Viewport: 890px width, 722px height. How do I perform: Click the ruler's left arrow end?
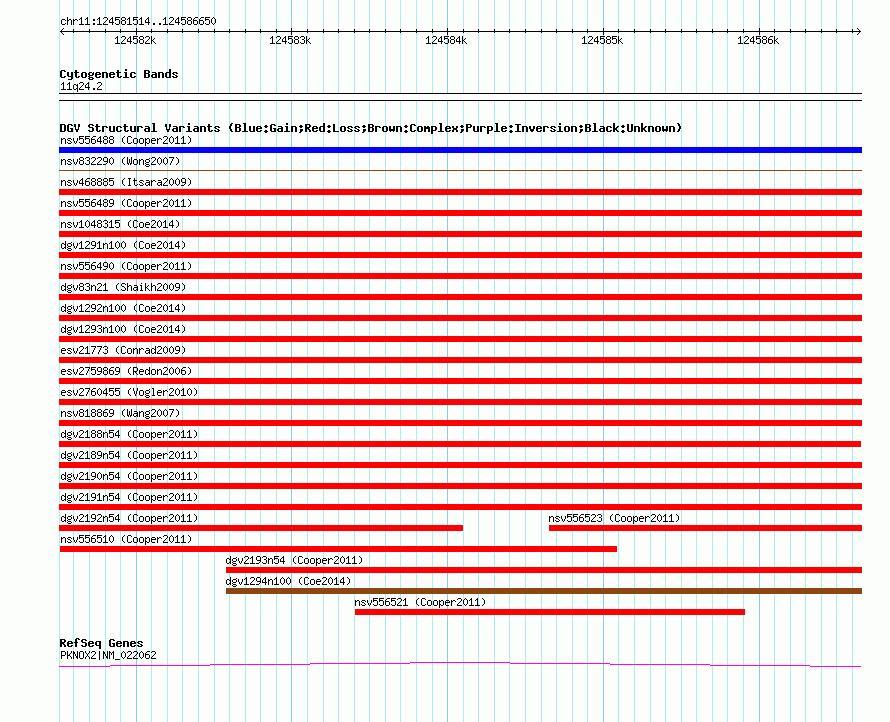coord(63,31)
